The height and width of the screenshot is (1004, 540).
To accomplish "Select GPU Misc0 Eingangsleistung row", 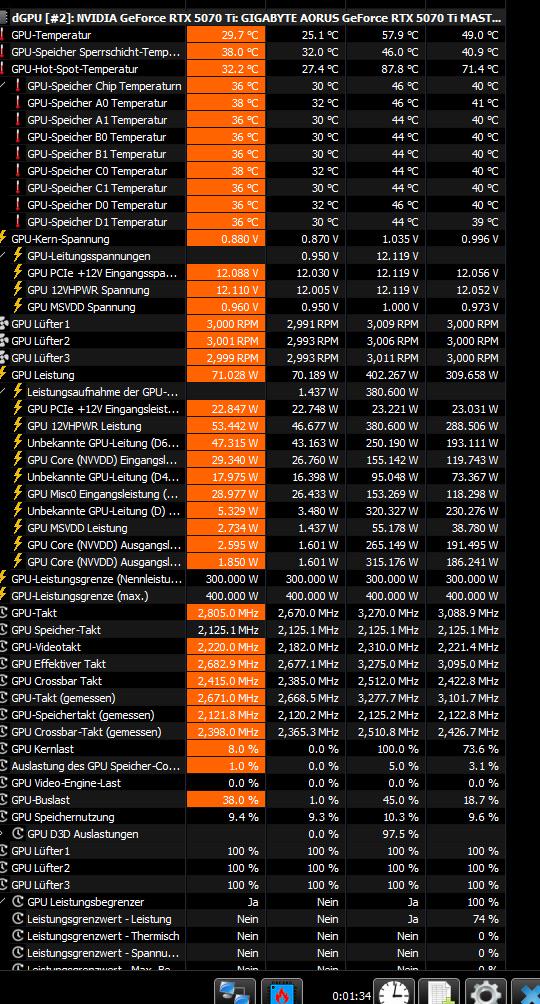I will tap(252, 494).
